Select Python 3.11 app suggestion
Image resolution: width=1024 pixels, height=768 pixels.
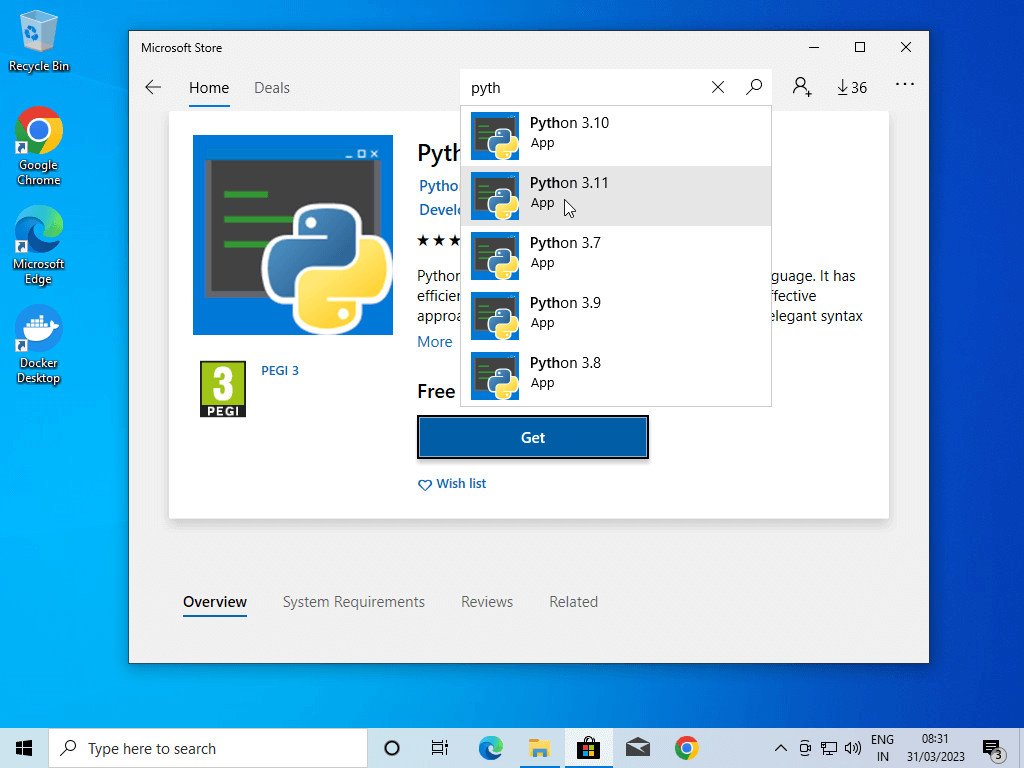(616, 196)
